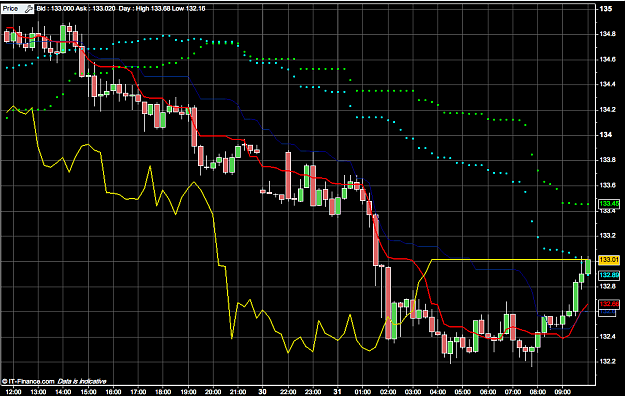
Task: Select the yellow 133.01 price tag
Action: 609,260
